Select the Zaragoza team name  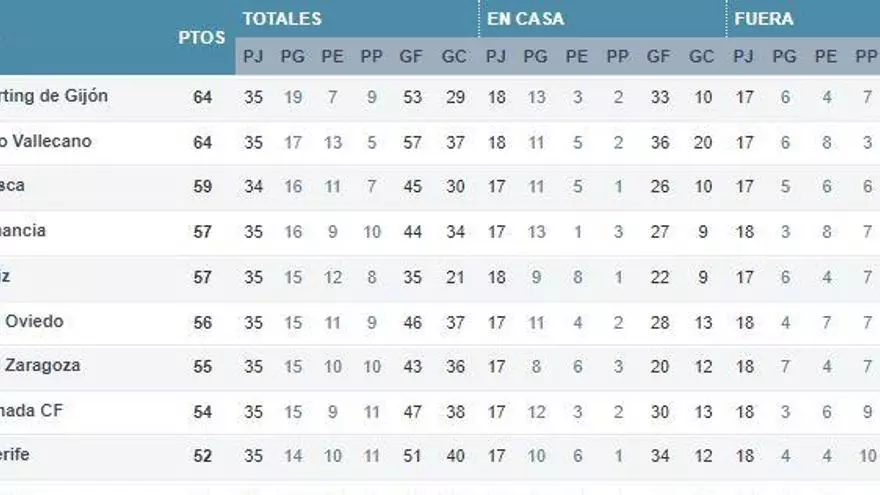[42, 365]
